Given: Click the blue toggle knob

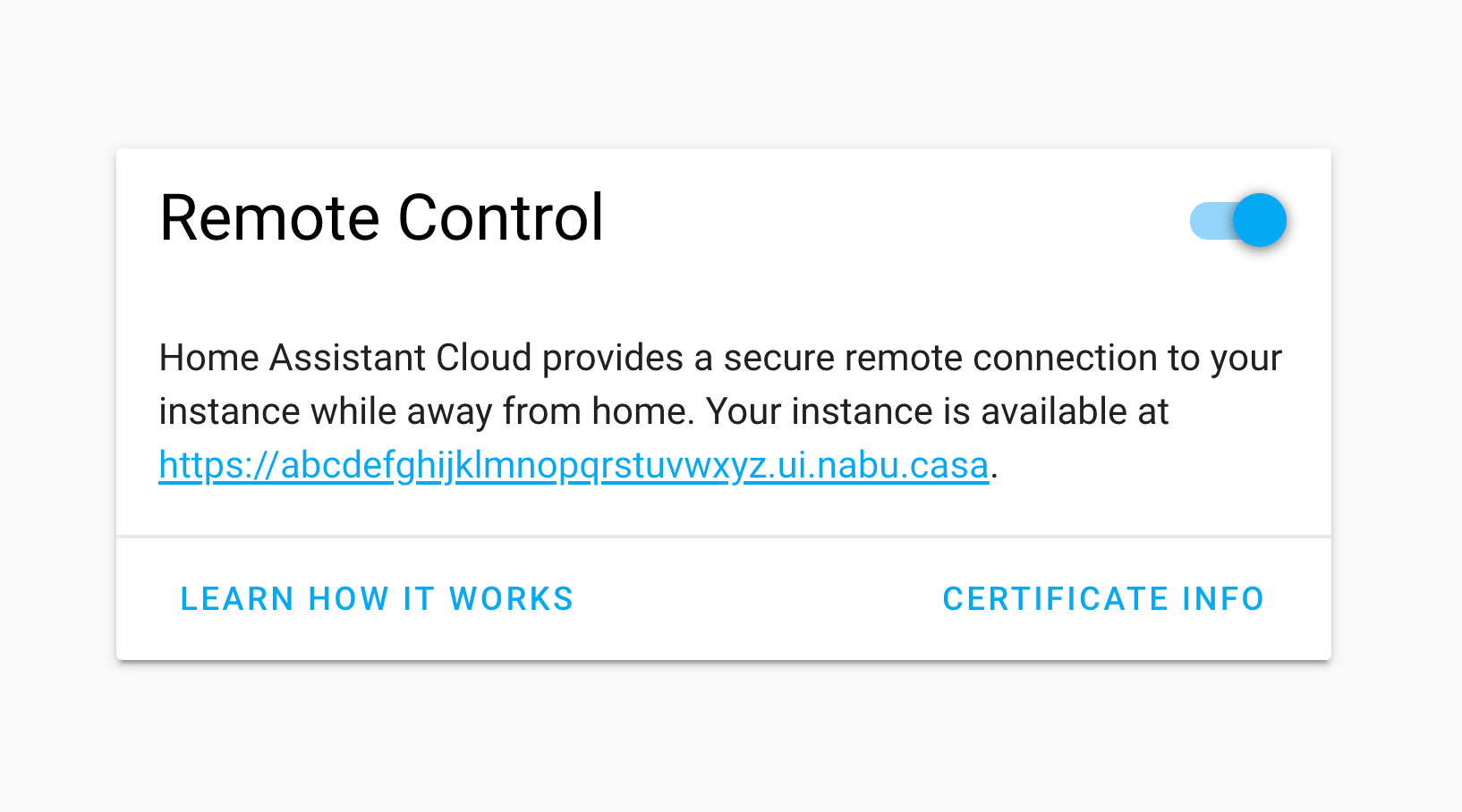Looking at the screenshot, I should (x=1259, y=219).
